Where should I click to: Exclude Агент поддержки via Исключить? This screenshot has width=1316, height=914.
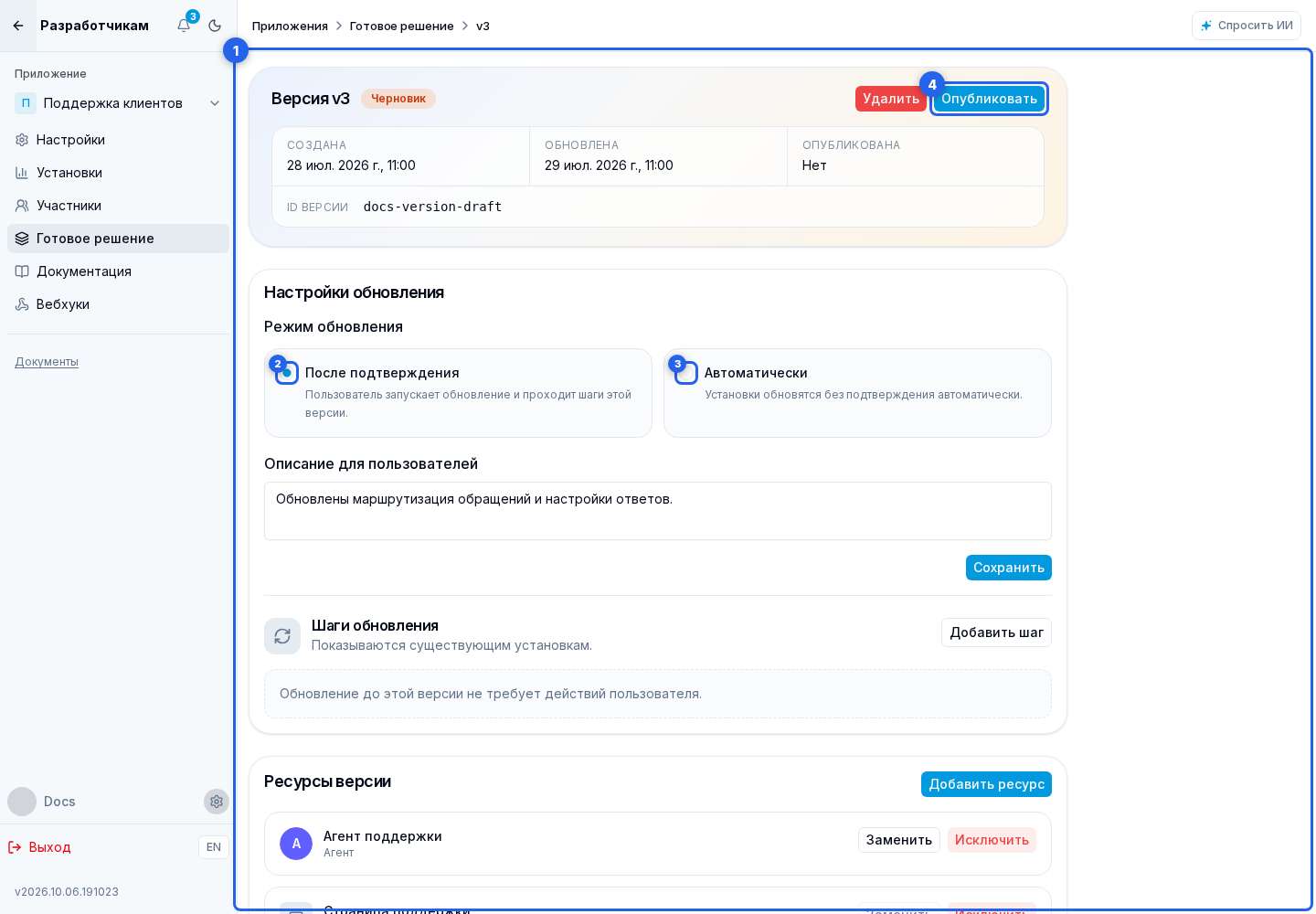992,840
